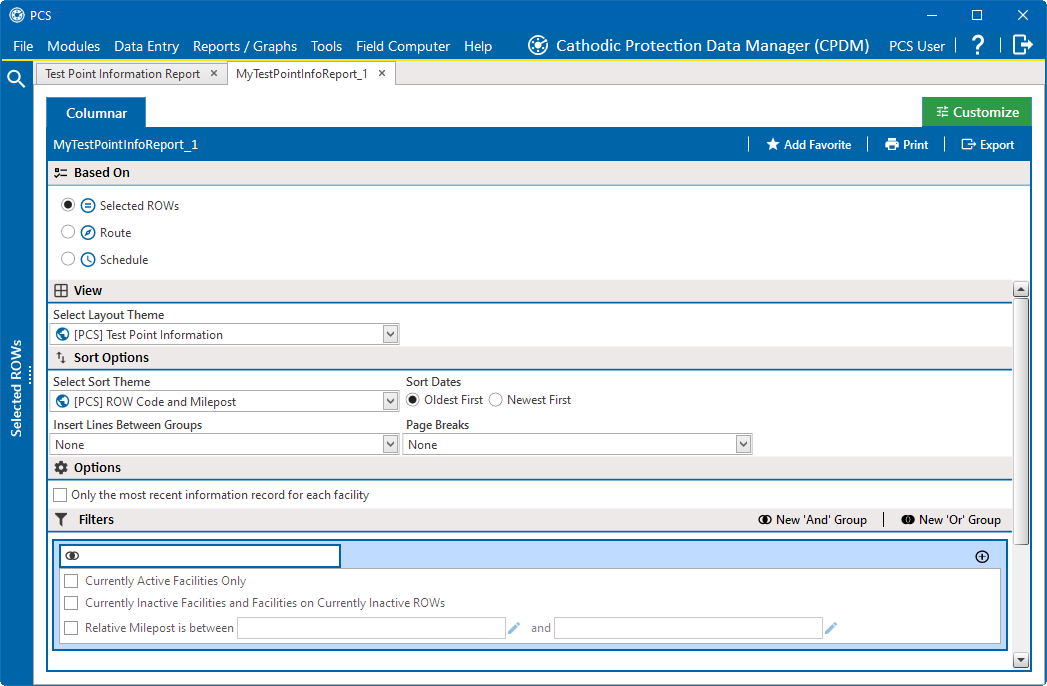Open the Reports / Graphs menu
The height and width of the screenshot is (686, 1047).
pyautogui.click(x=245, y=46)
